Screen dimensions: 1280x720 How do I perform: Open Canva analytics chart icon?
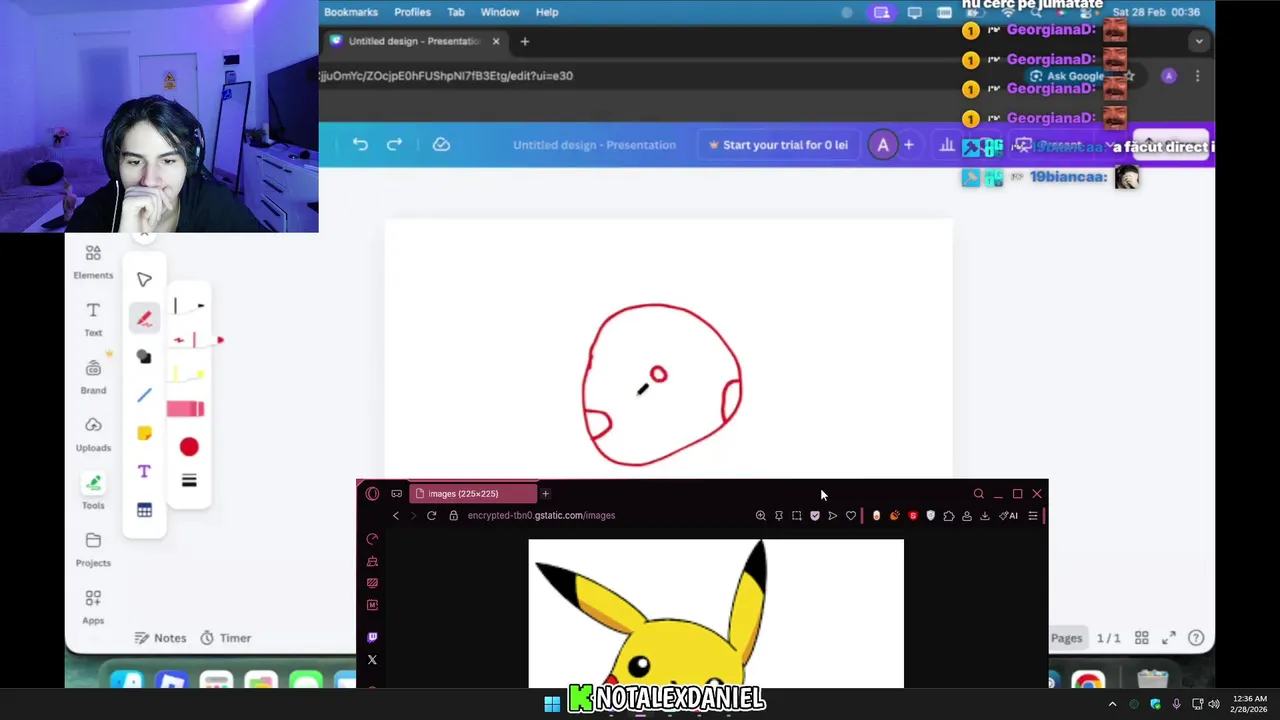click(x=947, y=145)
